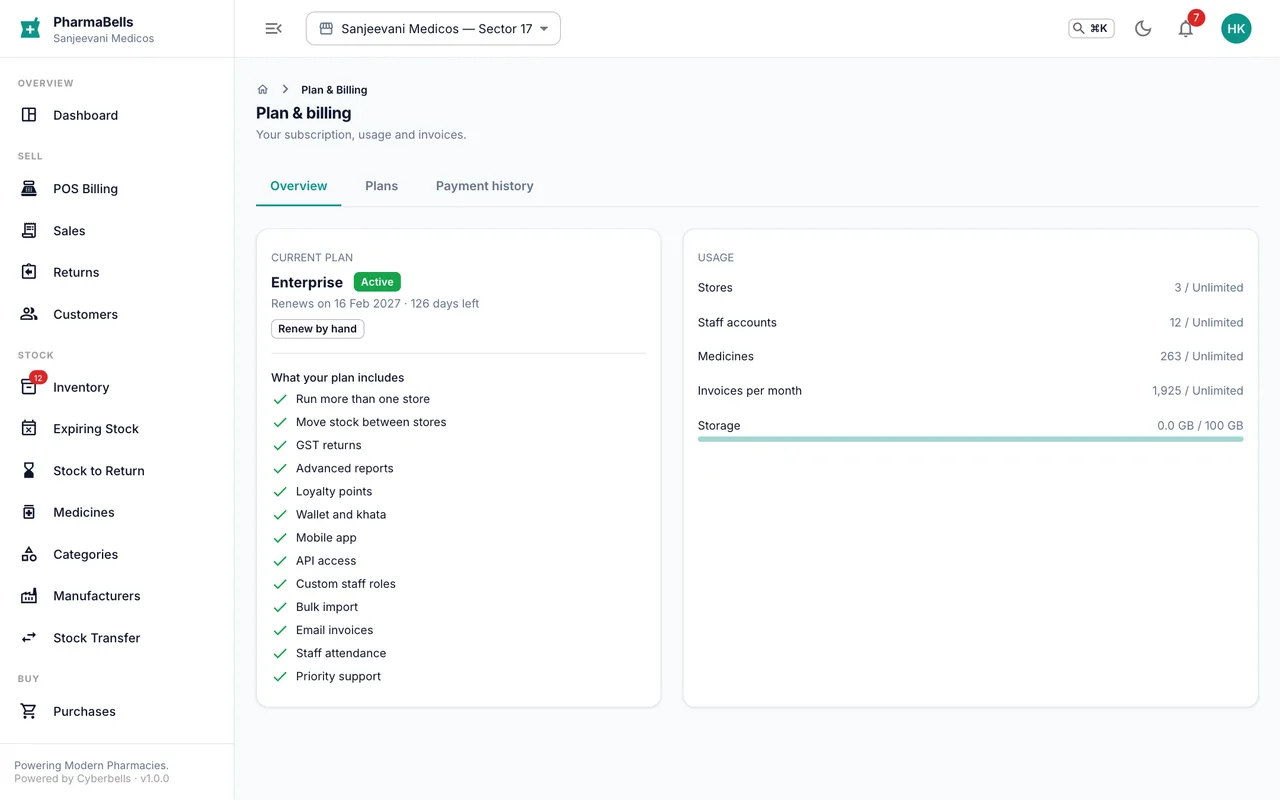Click the PharmaBells logo icon

click(x=30, y=28)
